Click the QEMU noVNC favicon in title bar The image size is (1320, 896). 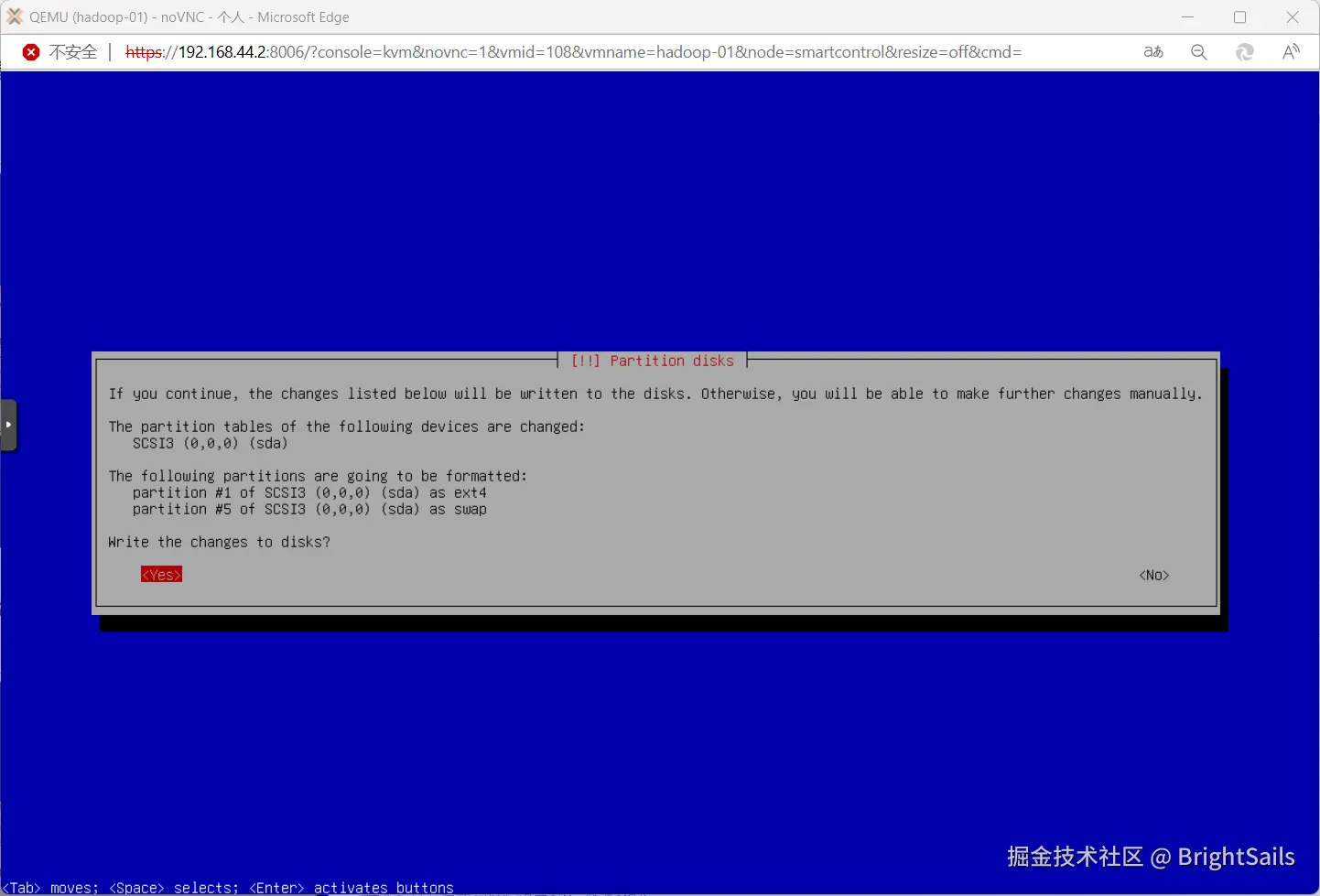click(x=15, y=16)
